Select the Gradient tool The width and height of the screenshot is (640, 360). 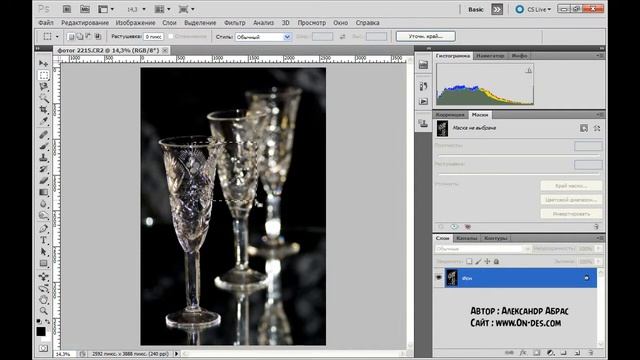(x=44, y=192)
